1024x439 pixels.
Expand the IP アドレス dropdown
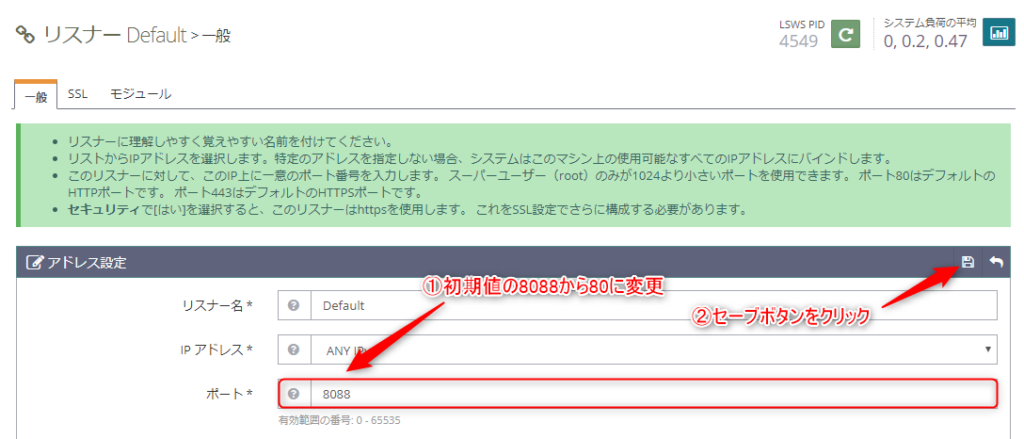[654, 350]
